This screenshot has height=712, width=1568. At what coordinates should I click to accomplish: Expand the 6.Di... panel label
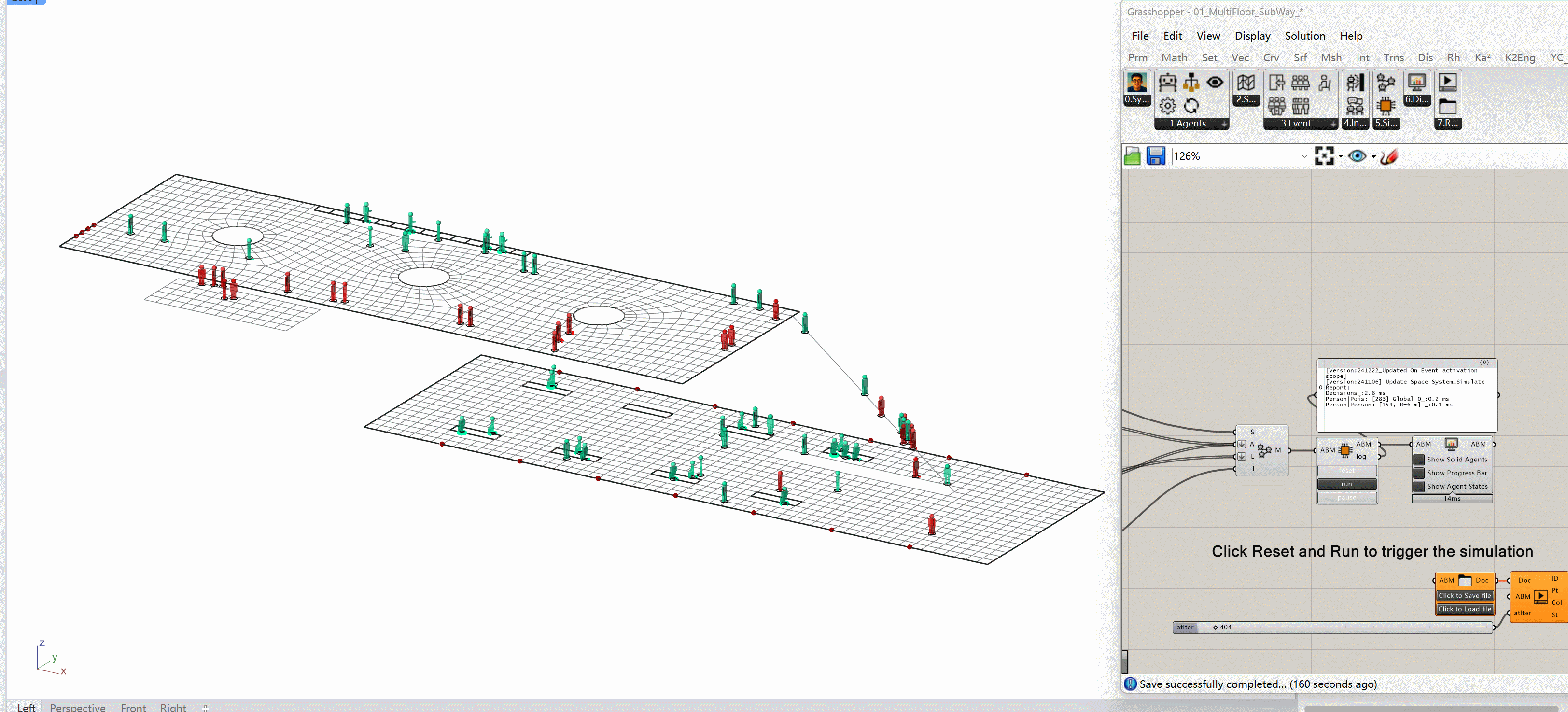(1416, 100)
